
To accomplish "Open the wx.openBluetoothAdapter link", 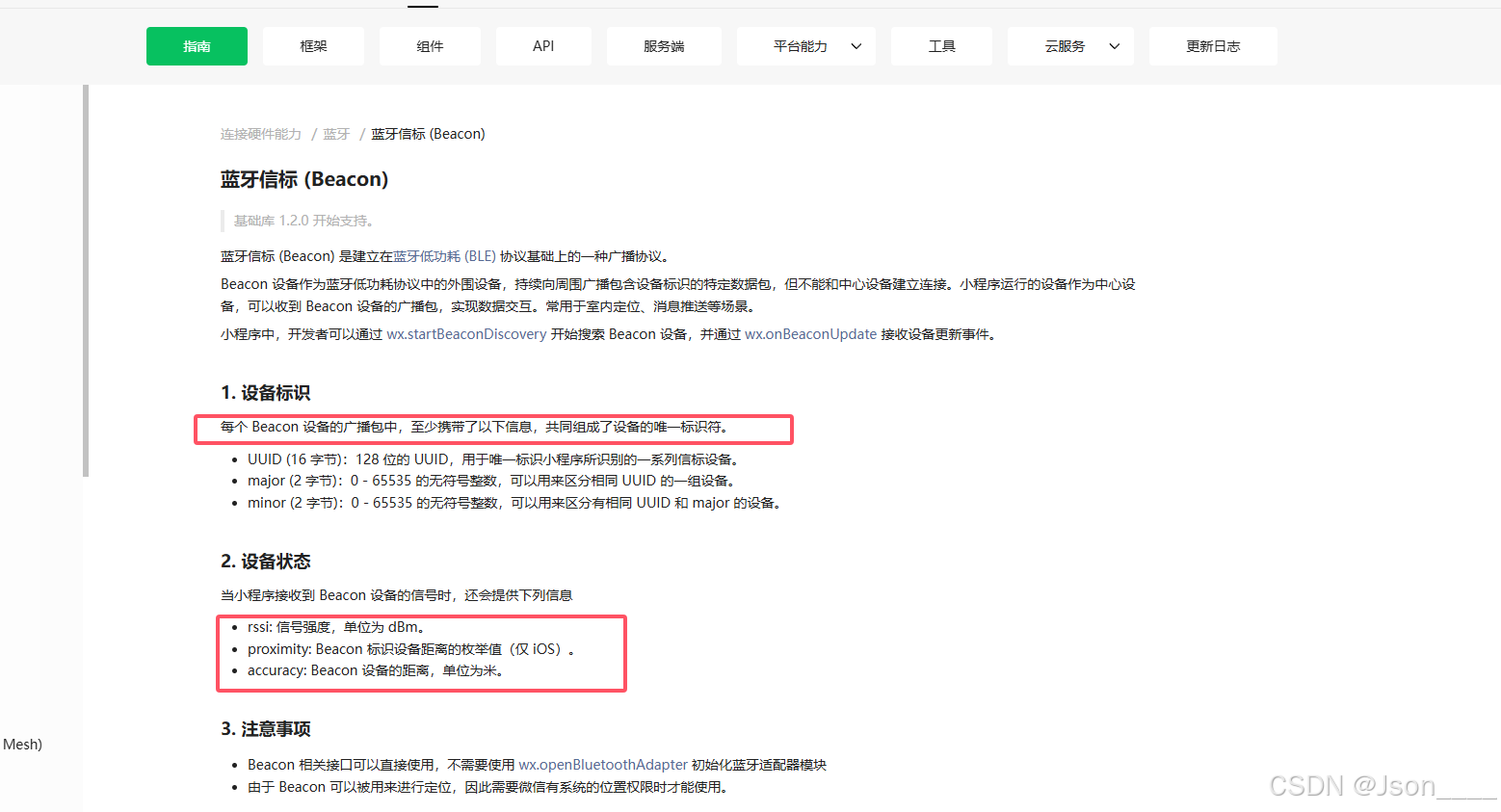I will pyautogui.click(x=603, y=765).
